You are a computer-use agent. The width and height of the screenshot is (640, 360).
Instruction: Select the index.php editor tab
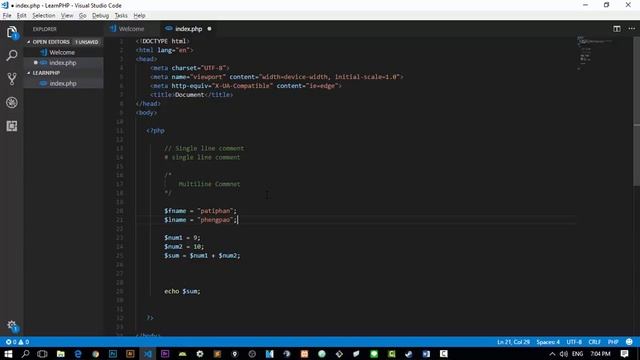(x=189, y=29)
